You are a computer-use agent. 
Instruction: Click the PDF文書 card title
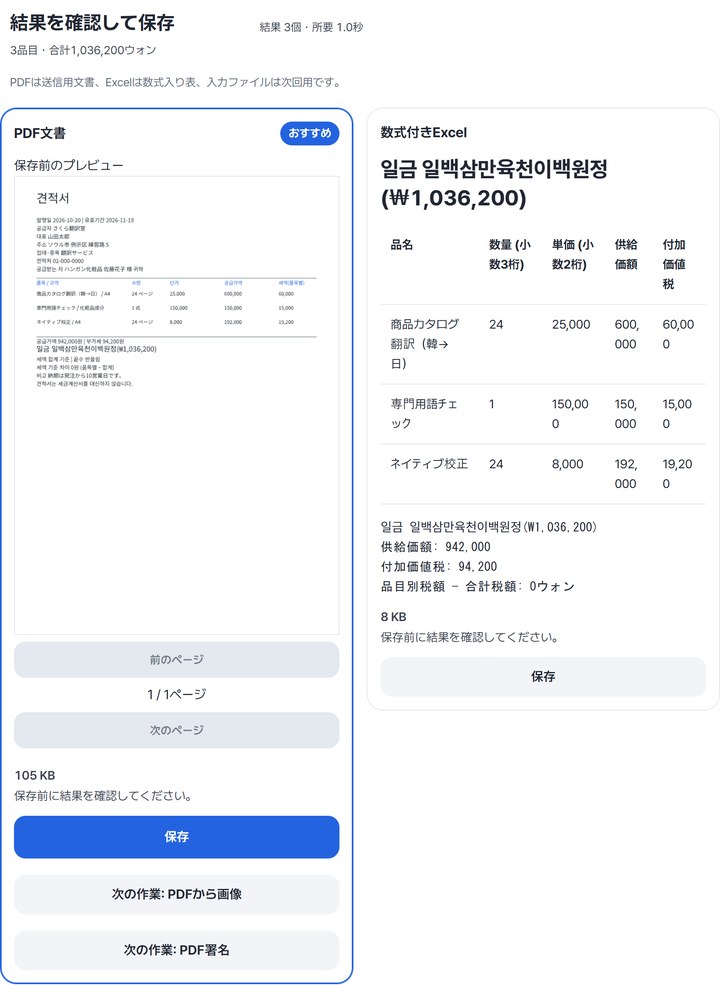pos(40,133)
